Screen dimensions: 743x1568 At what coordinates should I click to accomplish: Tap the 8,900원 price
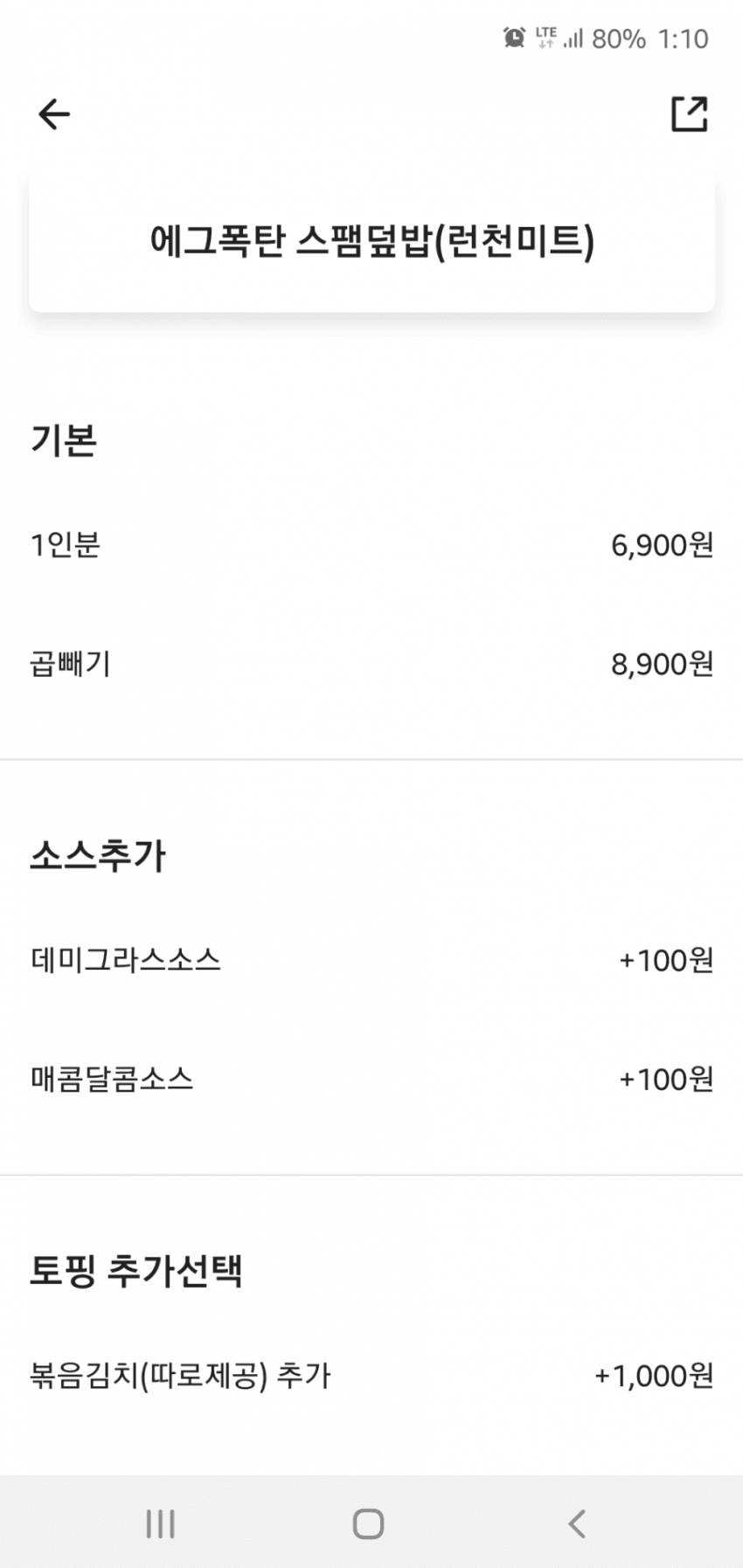coord(662,664)
